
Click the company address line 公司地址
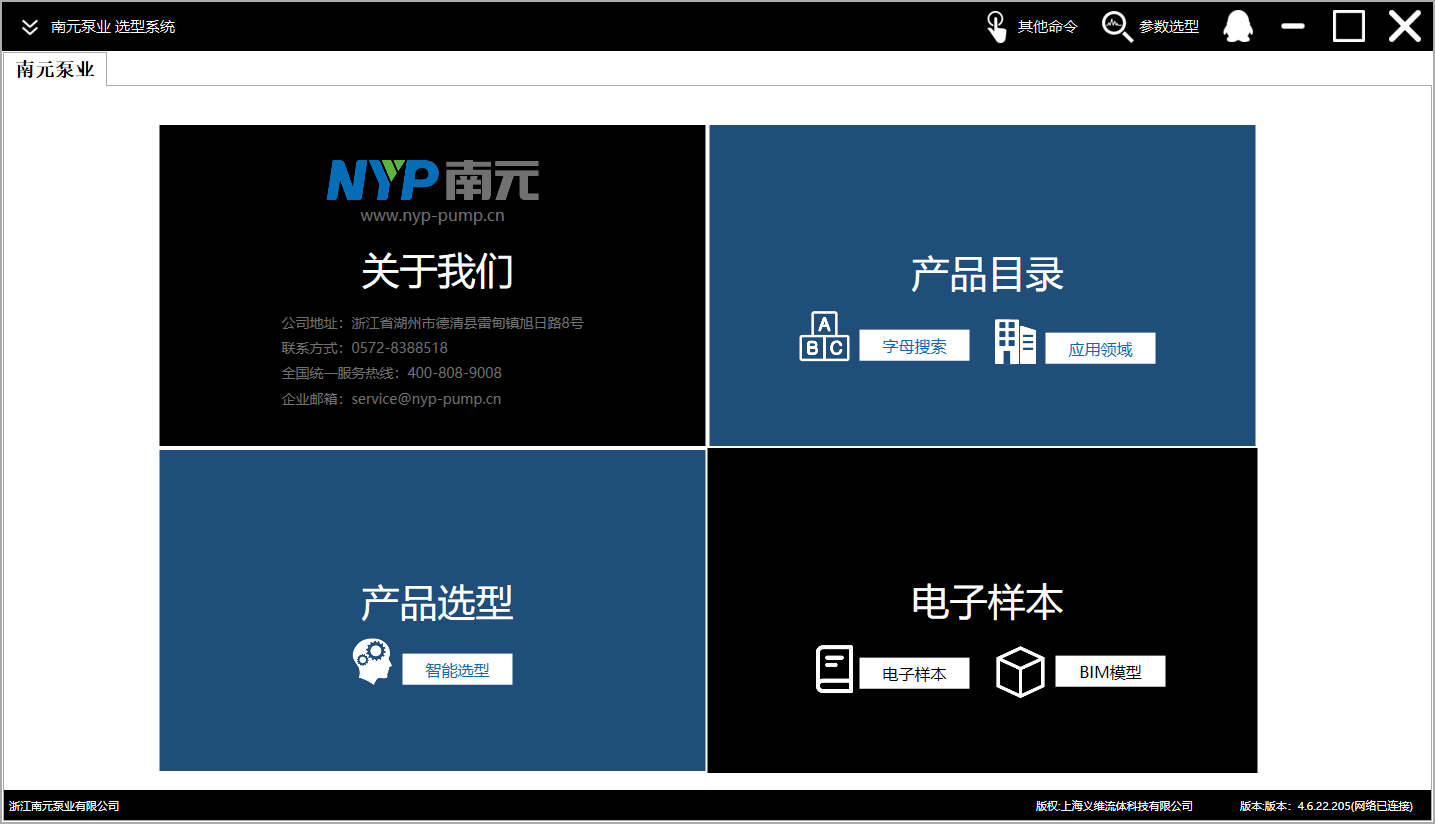(432, 323)
